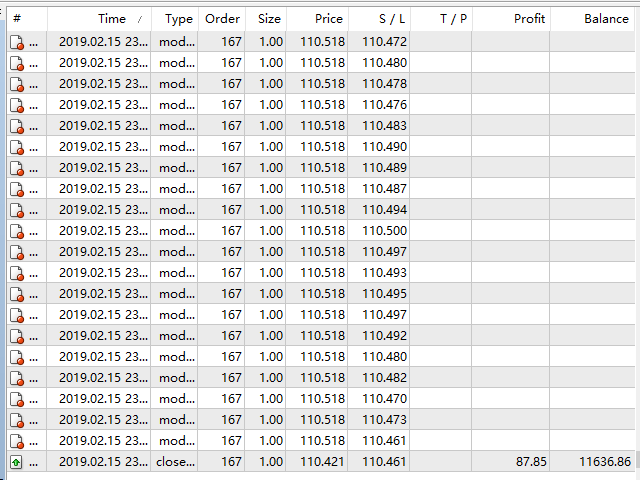Click the Order column header
Viewport: 640px width, 480px height.
tap(222, 19)
